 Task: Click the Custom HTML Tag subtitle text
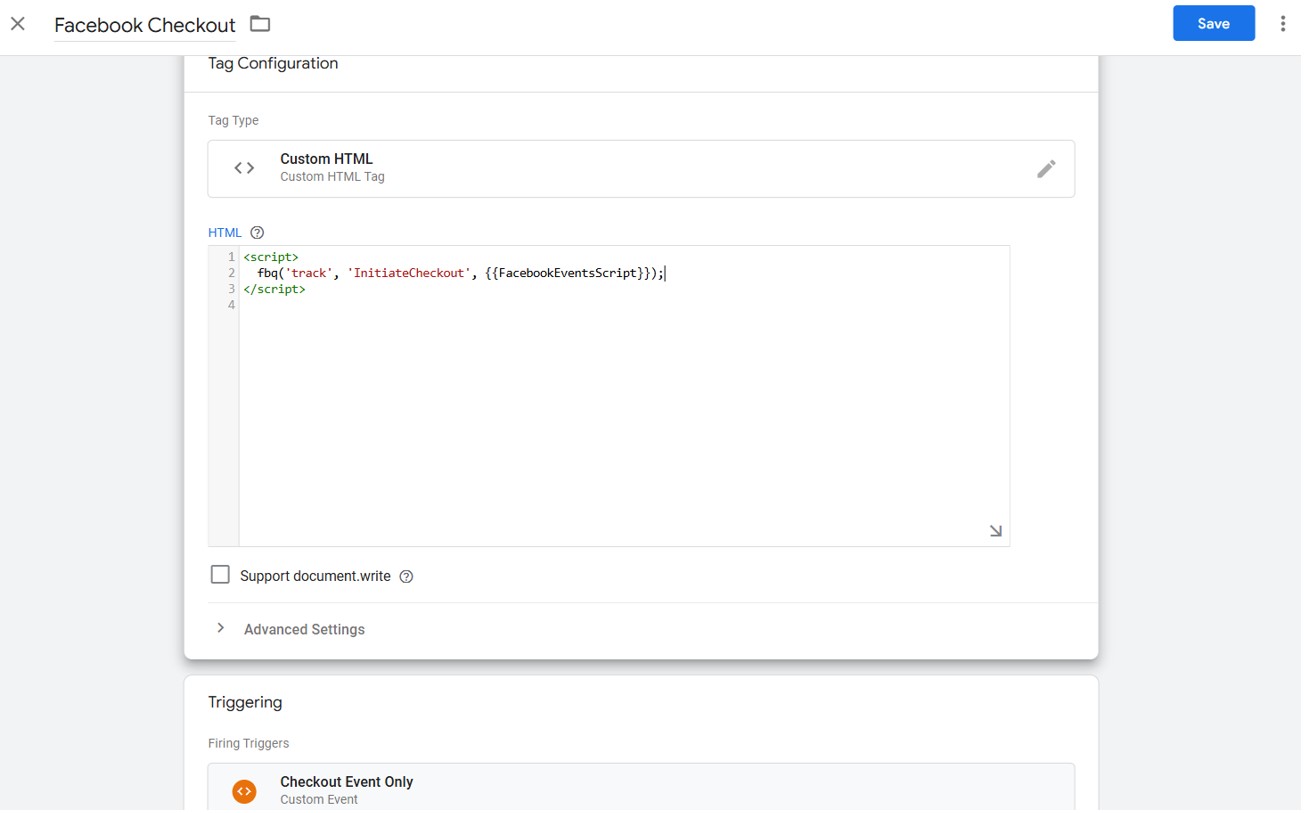click(332, 177)
